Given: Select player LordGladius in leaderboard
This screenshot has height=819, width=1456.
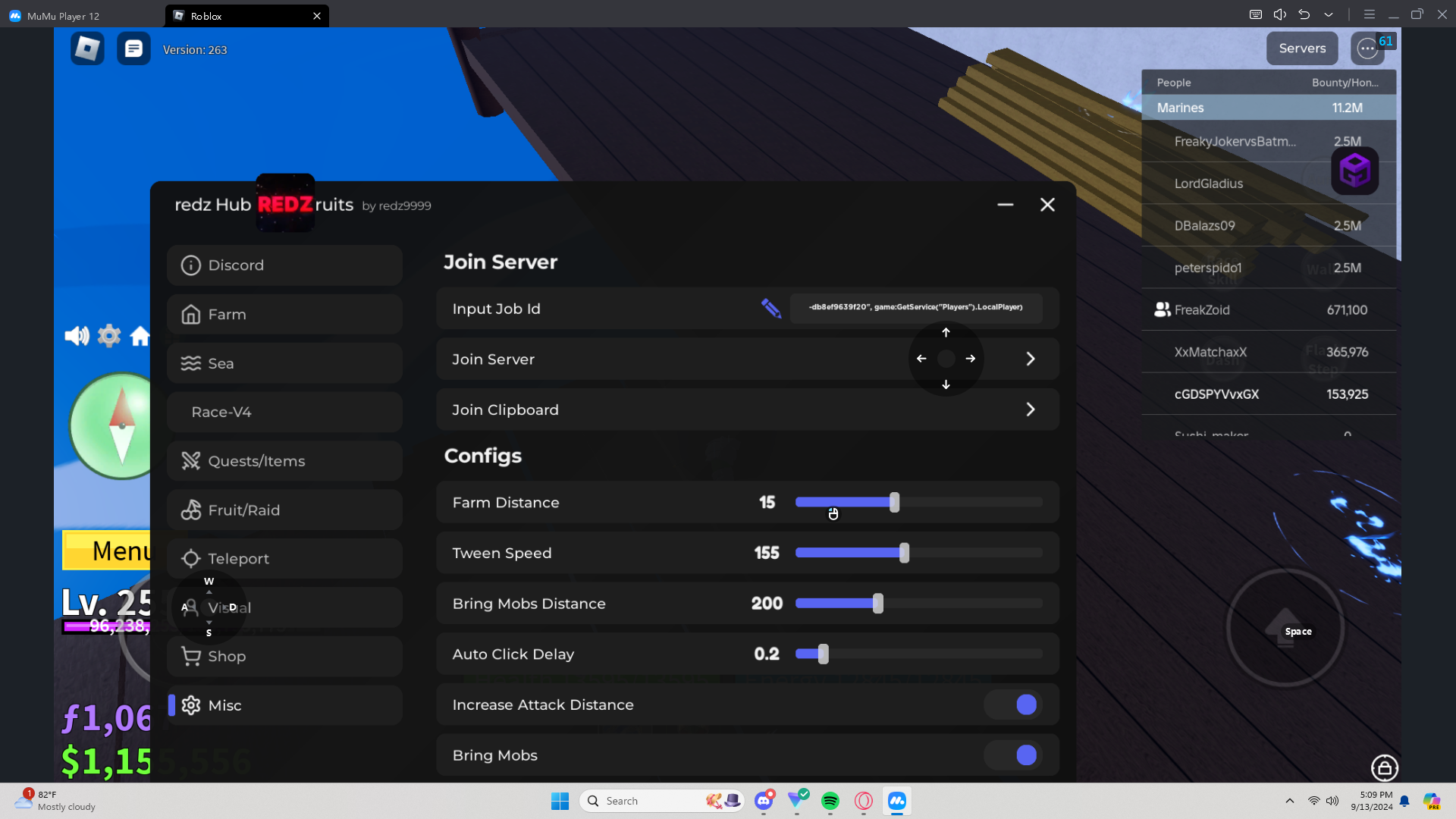Looking at the screenshot, I should (x=1269, y=184).
